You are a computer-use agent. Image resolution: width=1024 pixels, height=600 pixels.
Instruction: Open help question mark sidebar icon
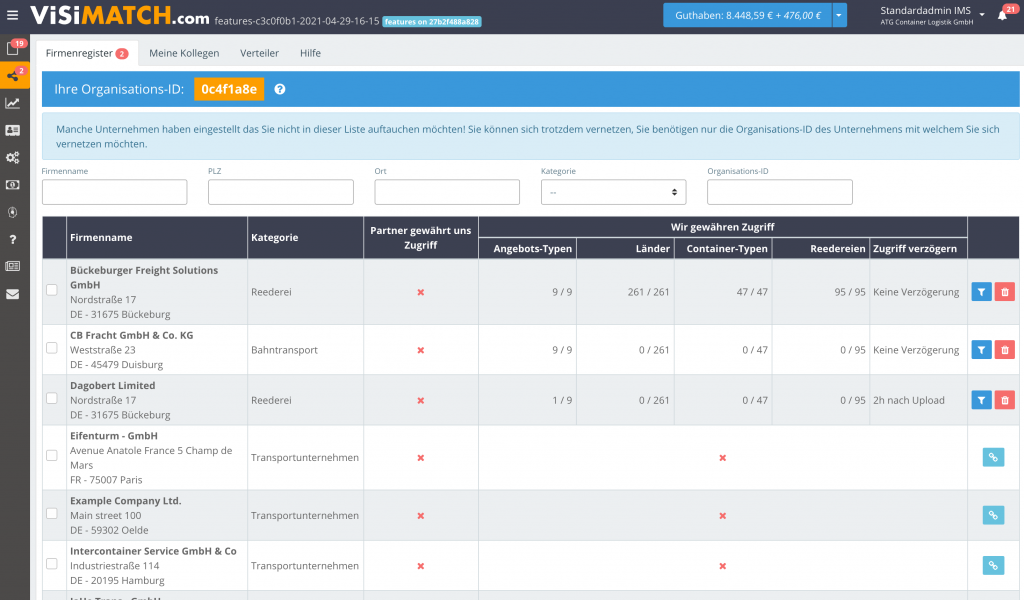point(12,240)
